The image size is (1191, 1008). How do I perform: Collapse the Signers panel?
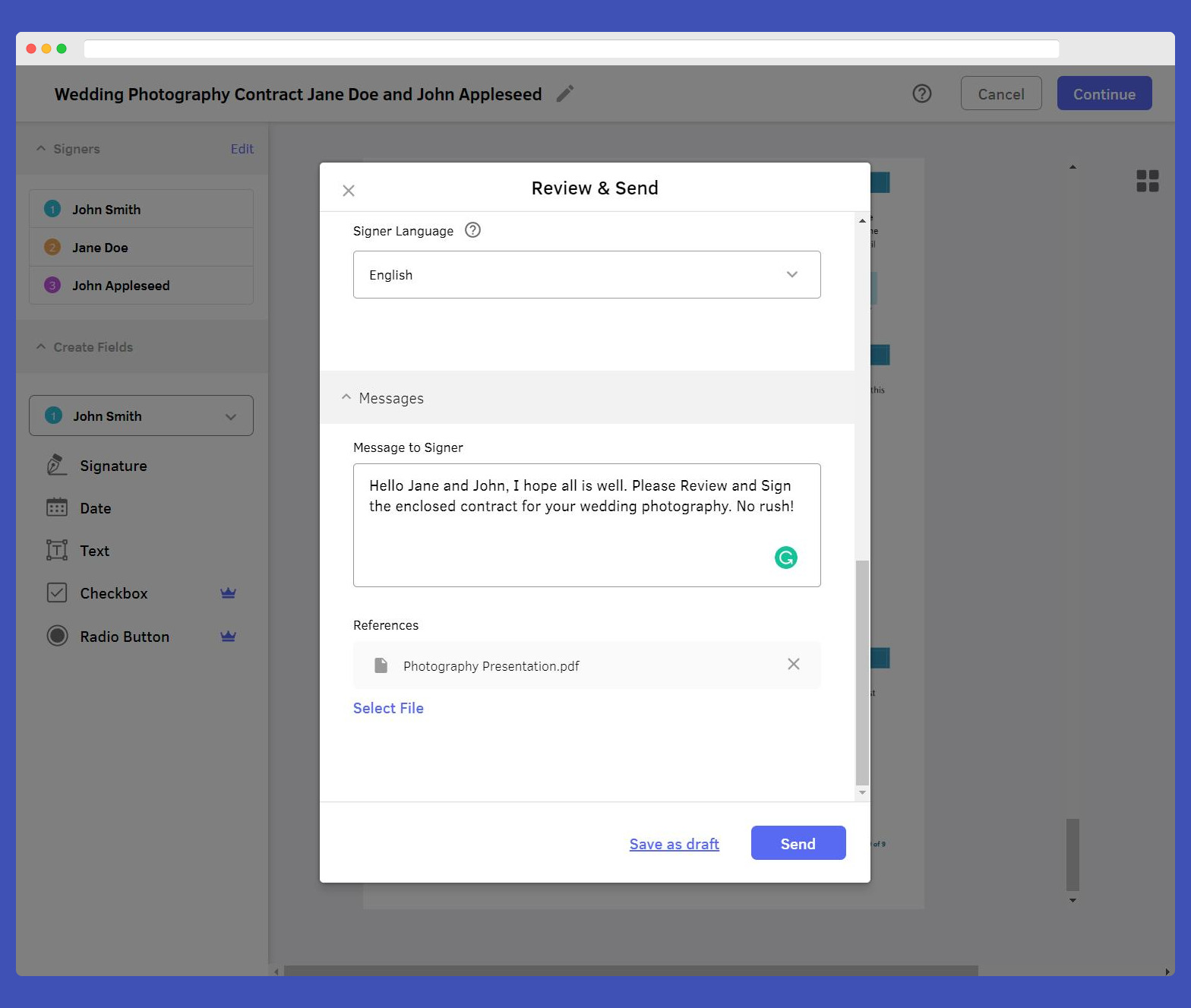tap(41, 149)
